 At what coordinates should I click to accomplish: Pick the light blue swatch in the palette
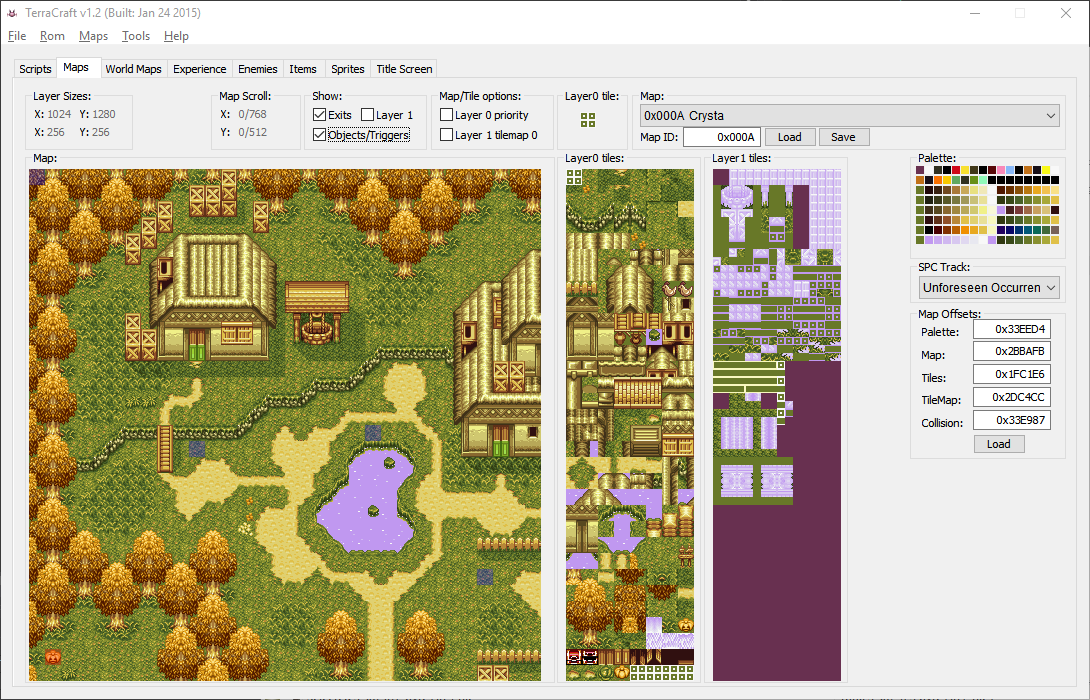click(1010, 170)
